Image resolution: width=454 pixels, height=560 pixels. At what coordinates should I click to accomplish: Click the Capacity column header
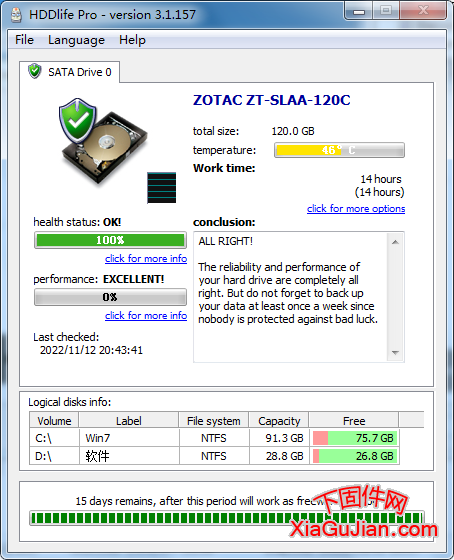[279, 421]
